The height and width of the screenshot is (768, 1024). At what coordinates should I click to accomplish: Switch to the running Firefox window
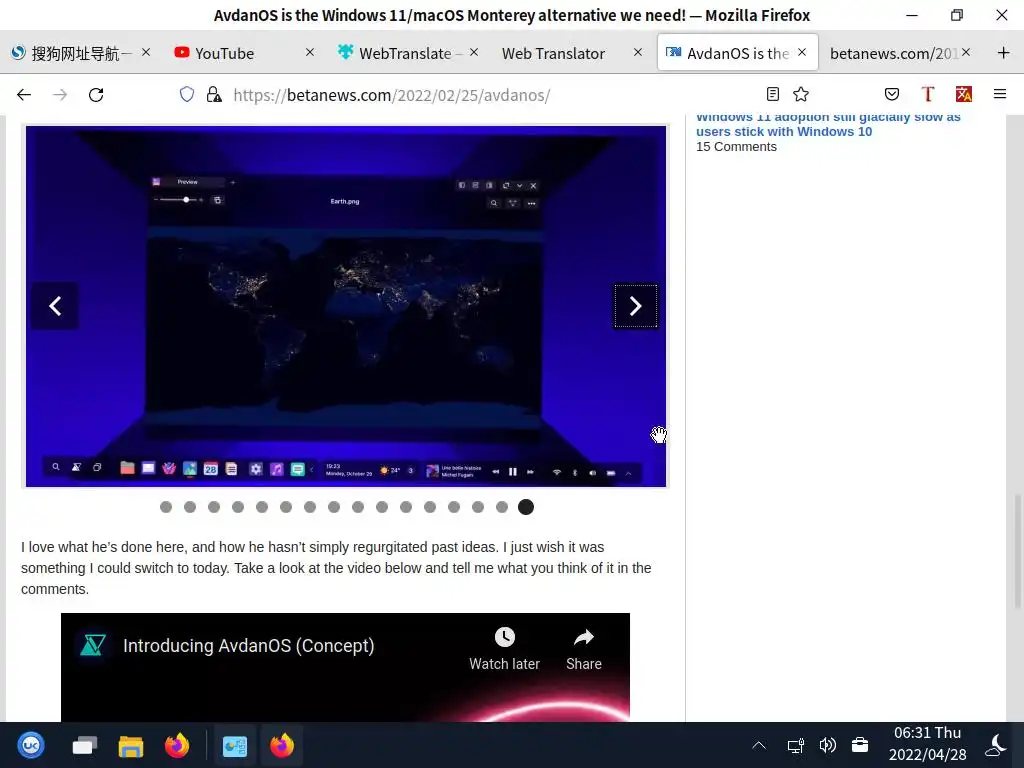pos(281,745)
